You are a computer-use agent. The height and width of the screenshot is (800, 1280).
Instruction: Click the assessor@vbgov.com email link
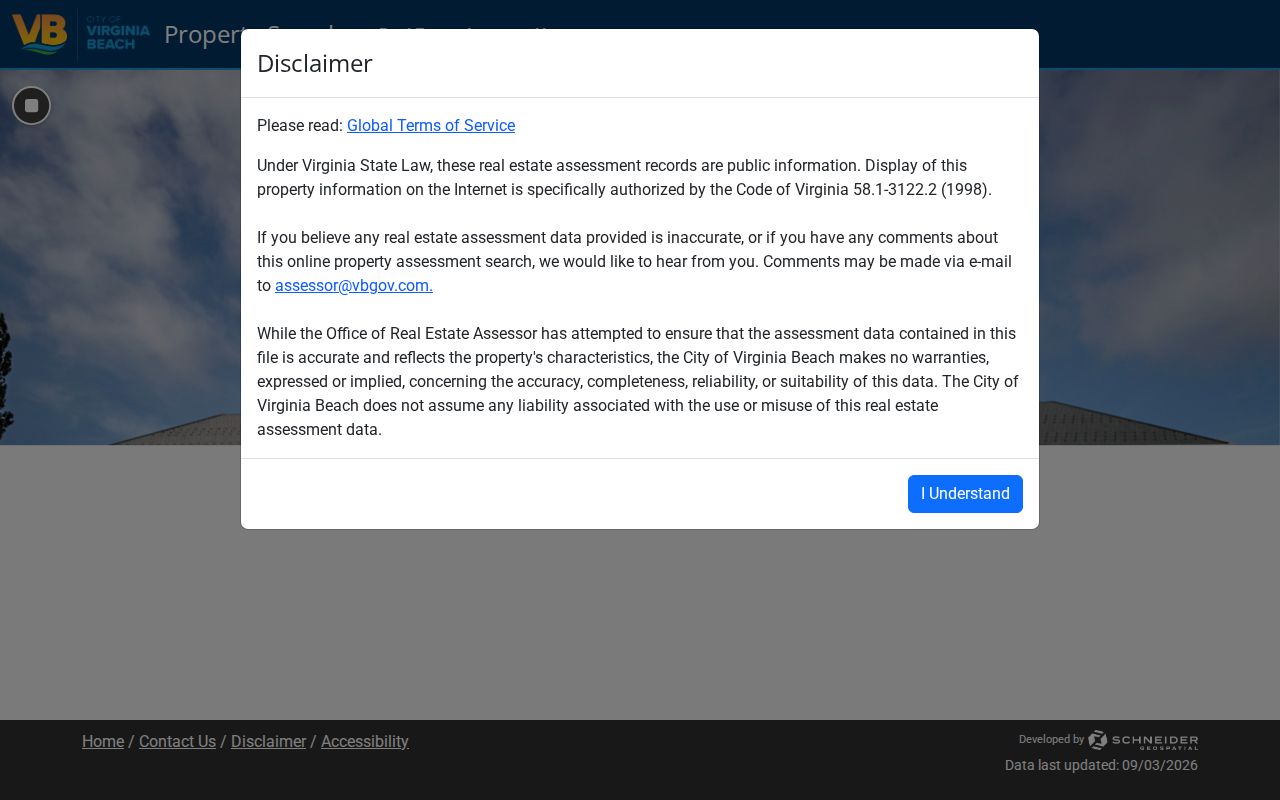[354, 286]
